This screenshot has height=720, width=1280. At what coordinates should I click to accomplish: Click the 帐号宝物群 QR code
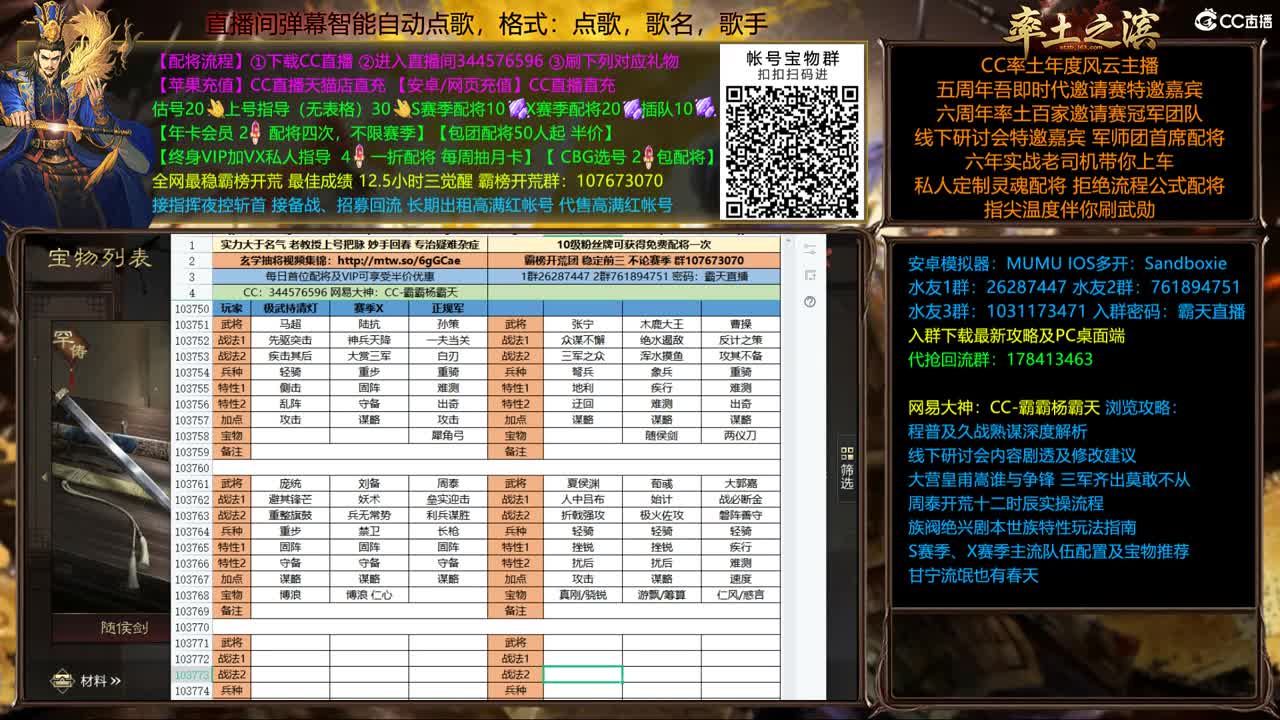click(792, 150)
